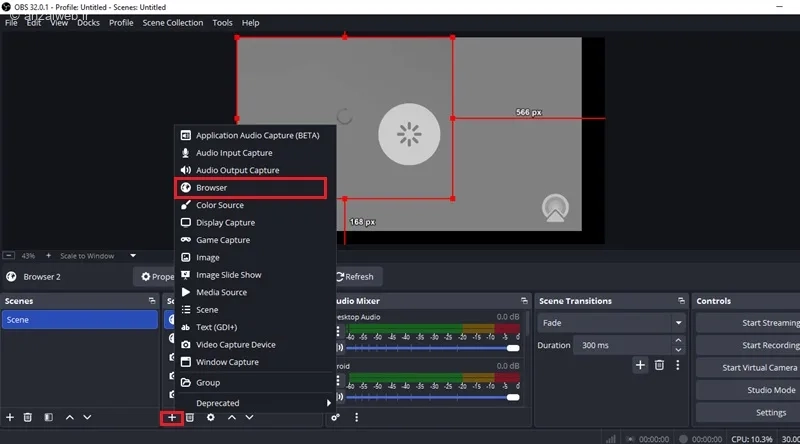Open the Help menu
The image size is (800, 444).
coord(251,22)
